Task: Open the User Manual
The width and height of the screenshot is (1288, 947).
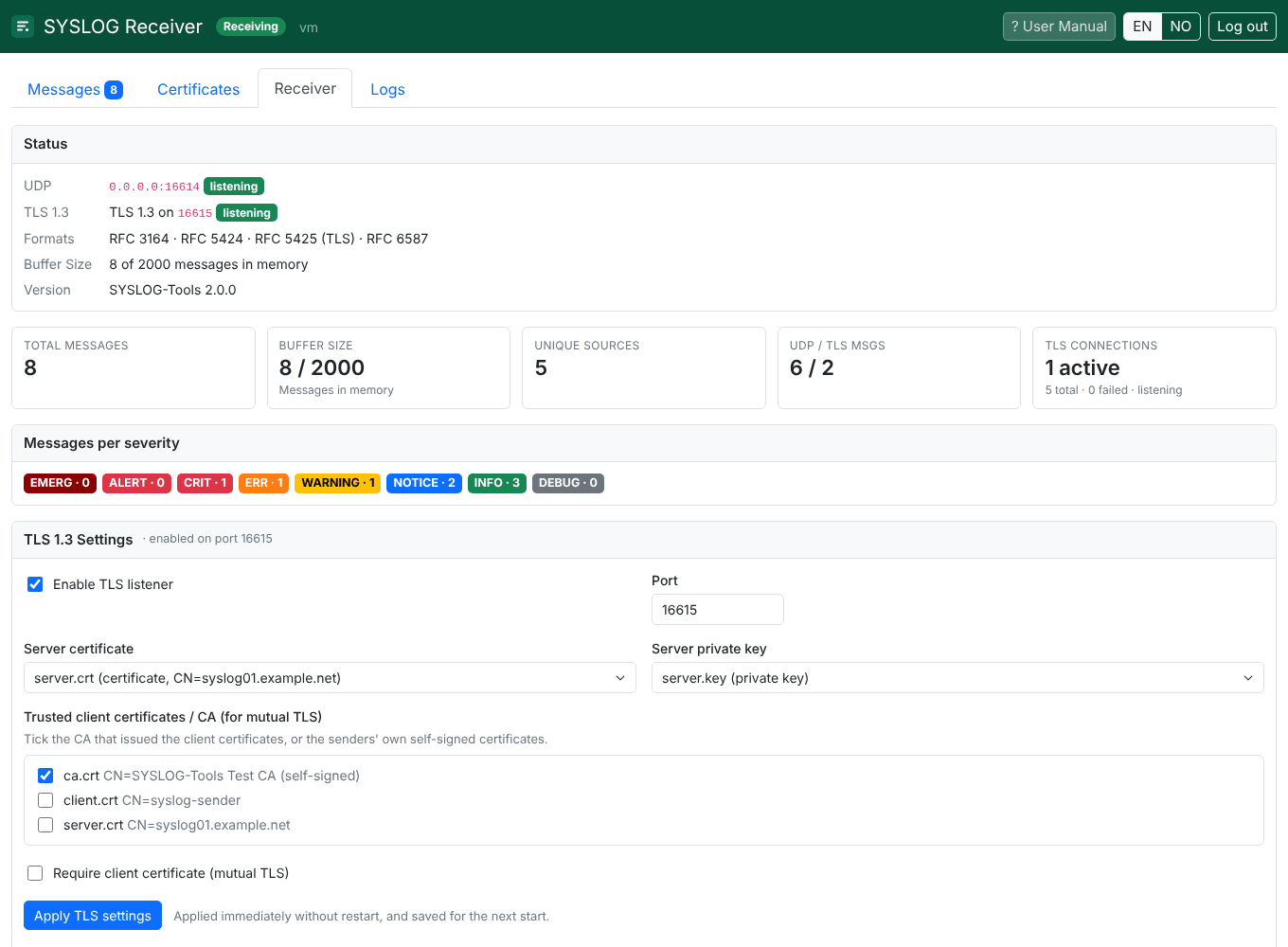Action: click(x=1059, y=27)
